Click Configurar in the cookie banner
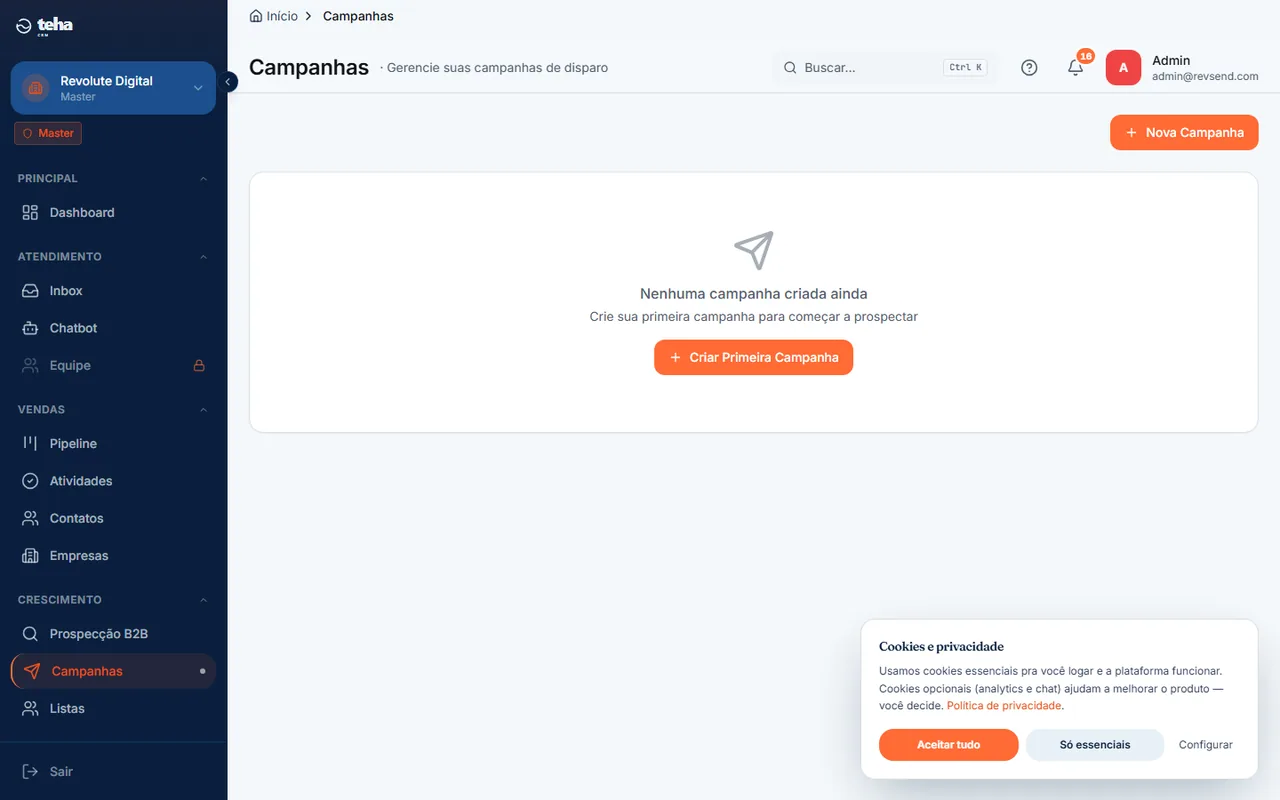The image size is (1280, 800). pyautogui.click(x=1205, y=745)
